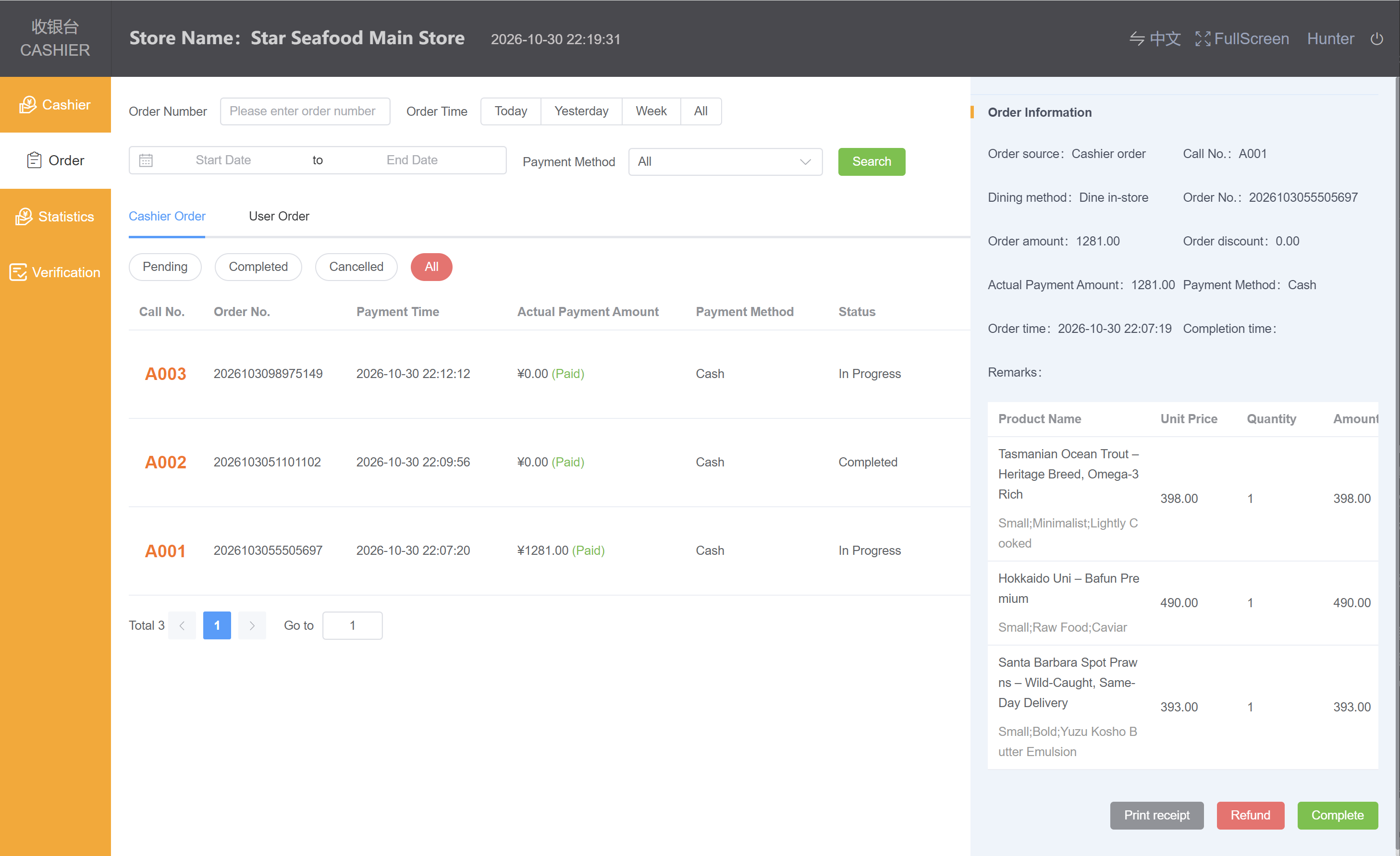Filter orders by Completed status
The width and height of the screenshot is (1400, 856).
[258, 267]
